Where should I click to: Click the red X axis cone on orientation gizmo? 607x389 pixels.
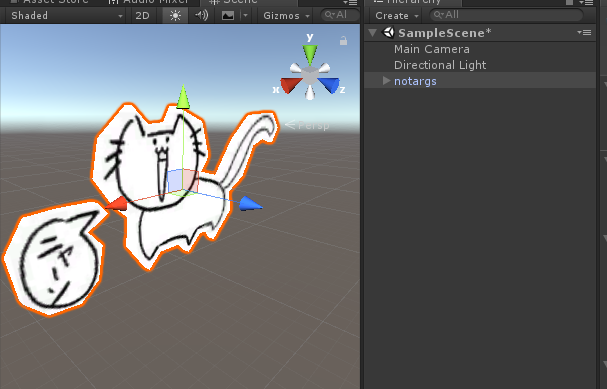pos(290,85)
